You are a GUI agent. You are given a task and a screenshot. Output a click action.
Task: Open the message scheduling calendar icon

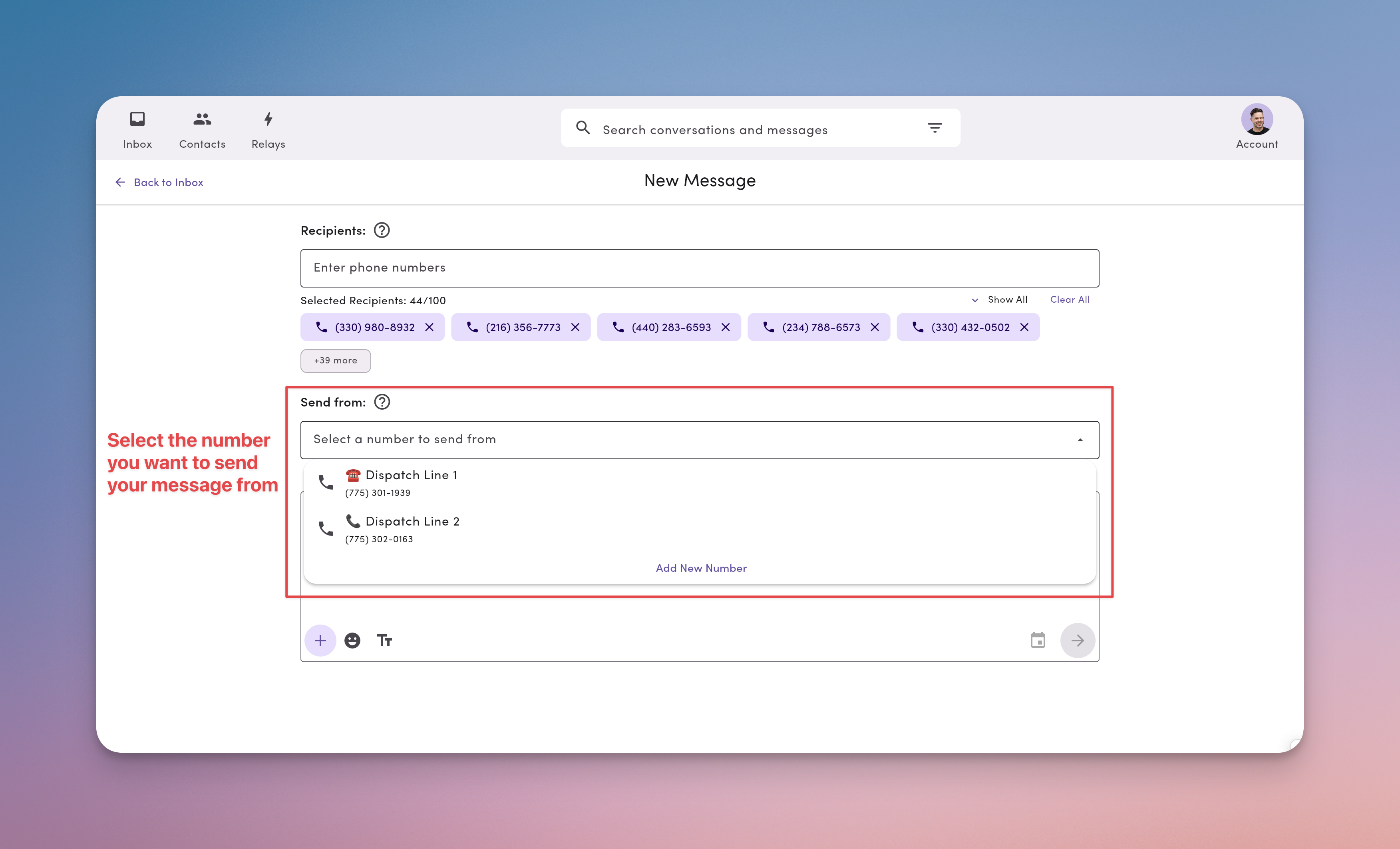click(x=1038, y=640)
